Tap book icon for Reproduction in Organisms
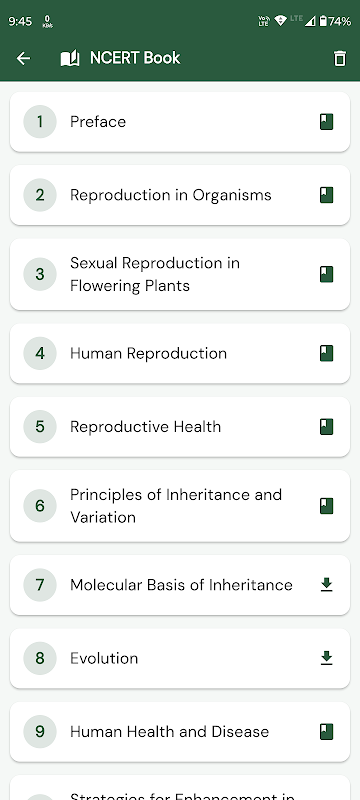 point(326,195)
